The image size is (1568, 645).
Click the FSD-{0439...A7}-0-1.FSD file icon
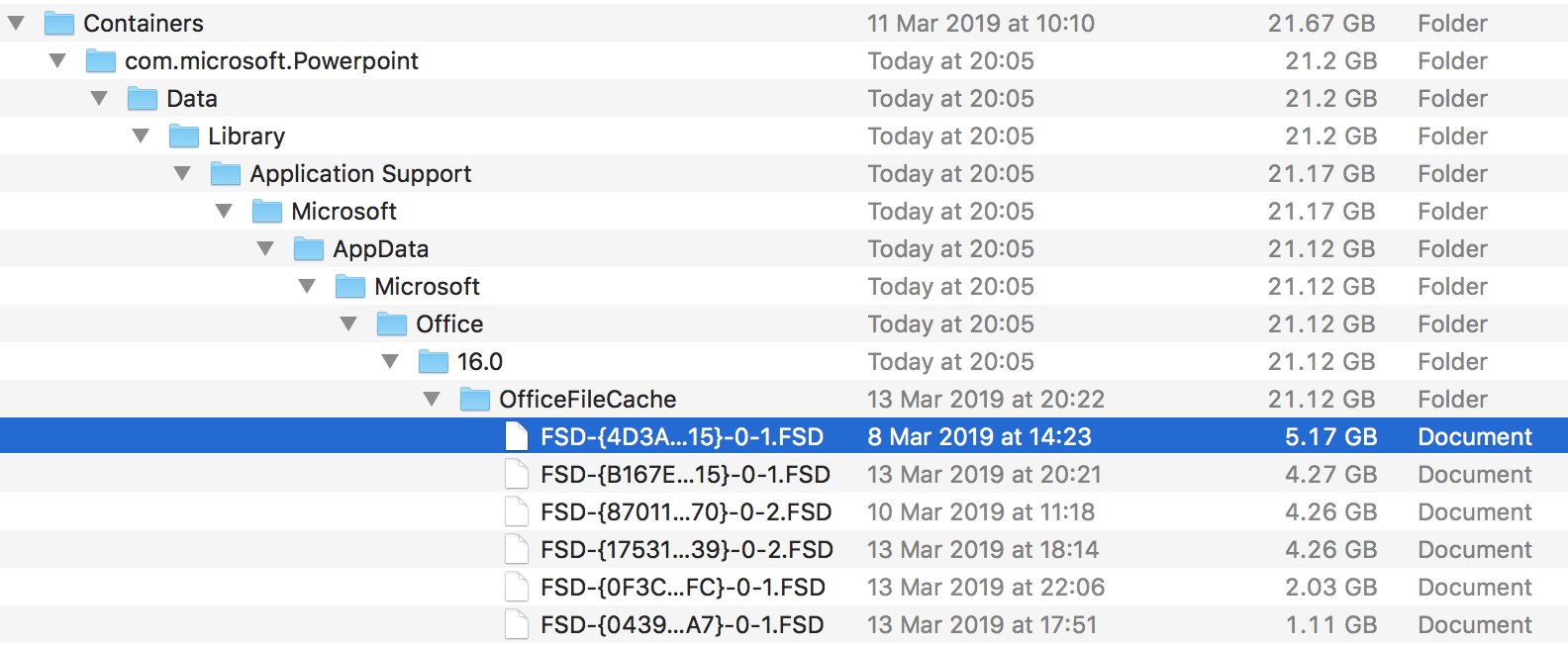click(x=517, y=624)
